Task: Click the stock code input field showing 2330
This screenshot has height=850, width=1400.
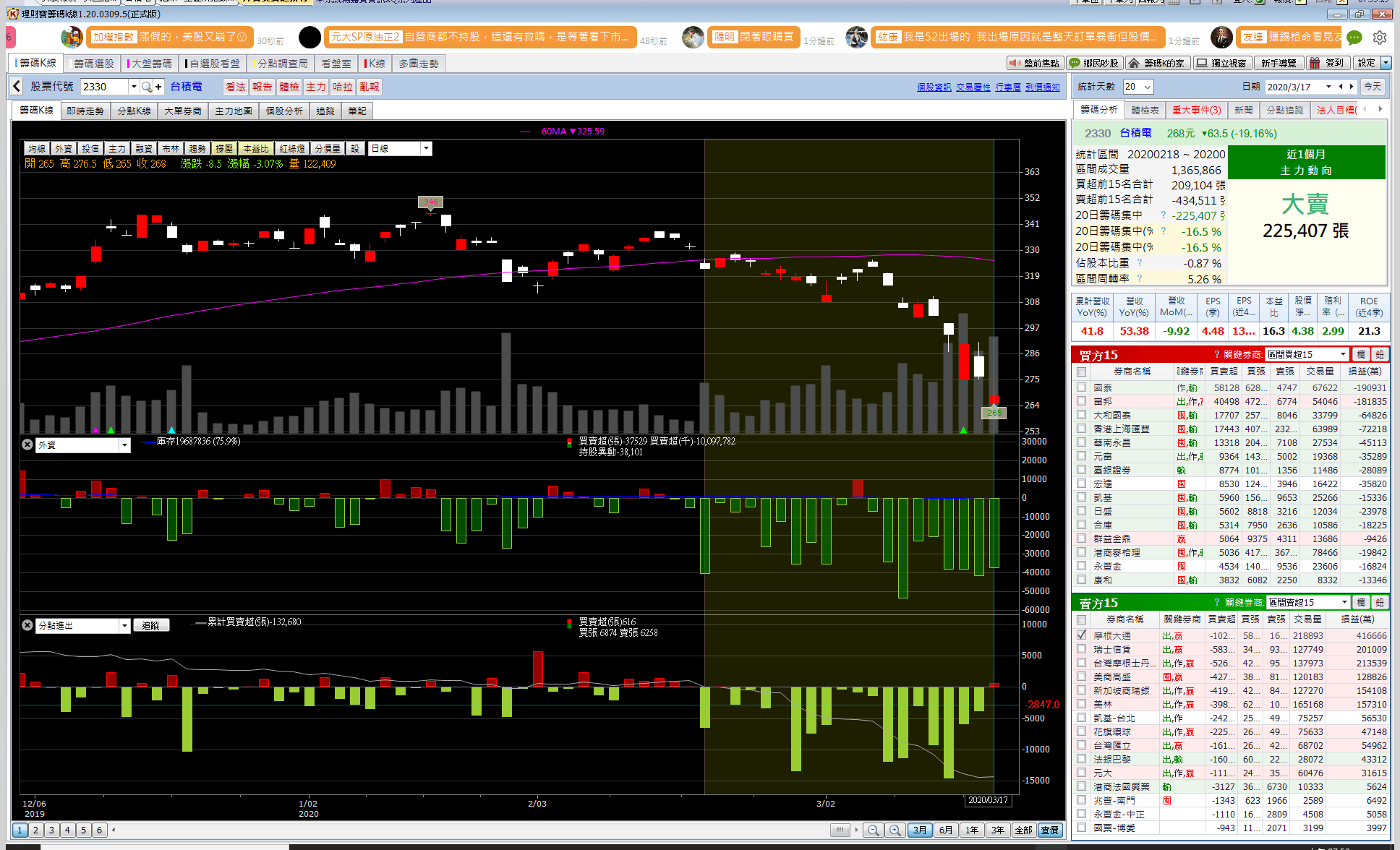Action: pyautogui.click(x=105, y=87)
